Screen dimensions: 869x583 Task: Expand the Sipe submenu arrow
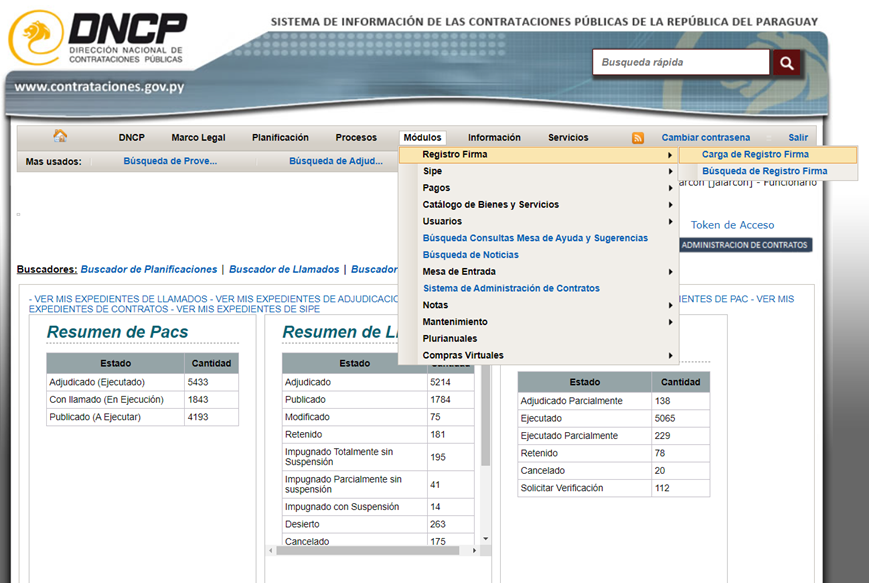tap(670, 172)
